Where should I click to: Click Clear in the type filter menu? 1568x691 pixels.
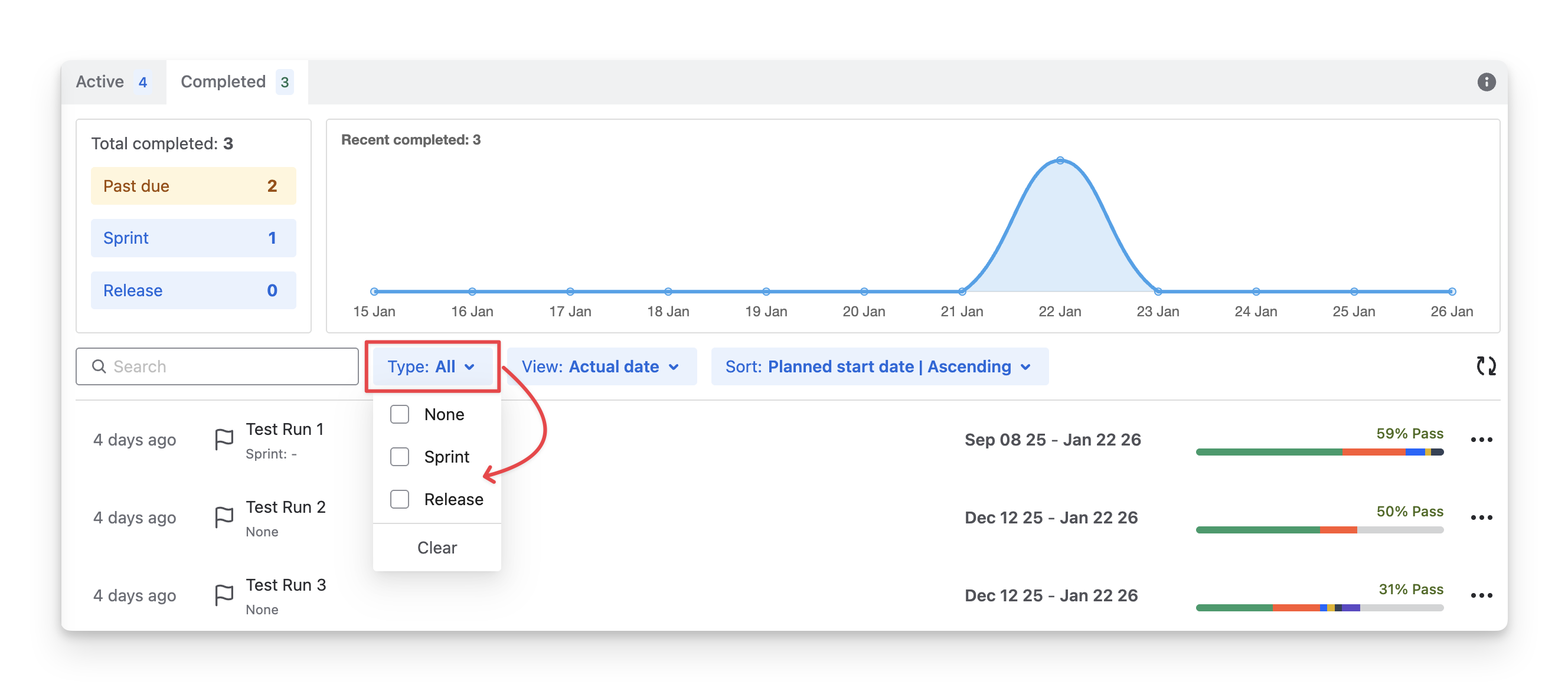(436, 548)
